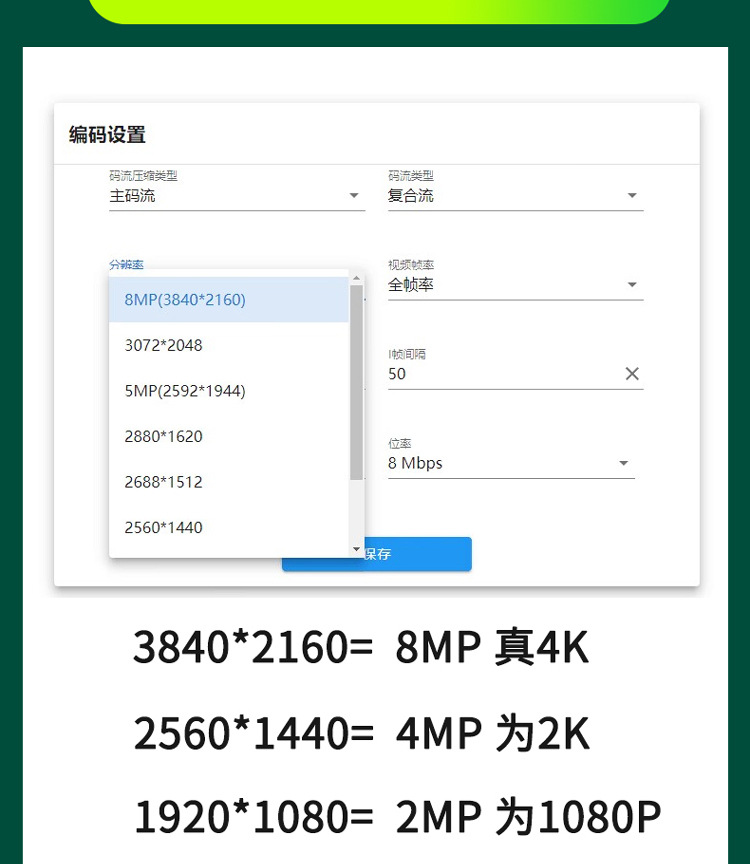The image size is (750, 864).
Task: Click the 码流压缩类型 label
Action: [143, 176]
